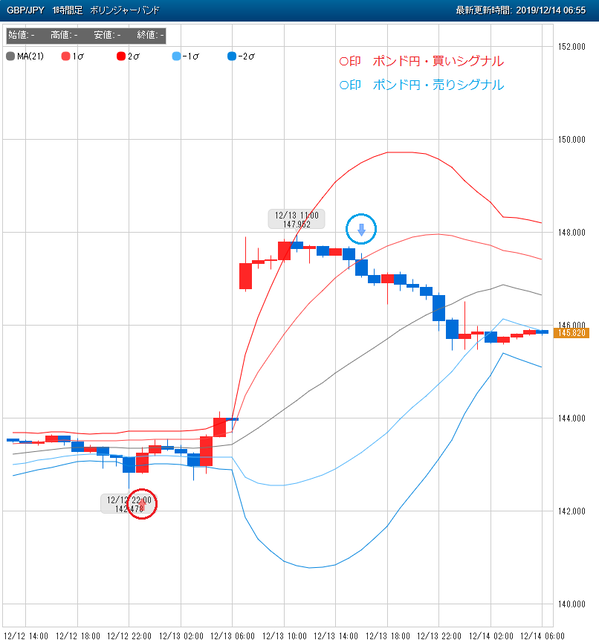This screenshot has width=599, height=640.
Task: Click the 12/13 22:00 time axis label
Action: coord(439,636)
